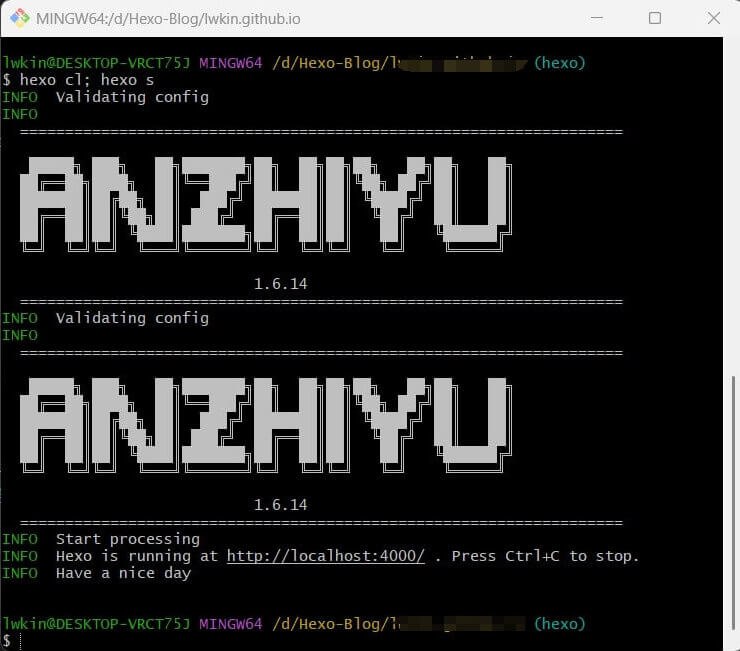The width and height of the screenshot is (740, 651).
Task: Click the '(hexo)' branch label in bottom prompt
Action: (x=559, y=624)
